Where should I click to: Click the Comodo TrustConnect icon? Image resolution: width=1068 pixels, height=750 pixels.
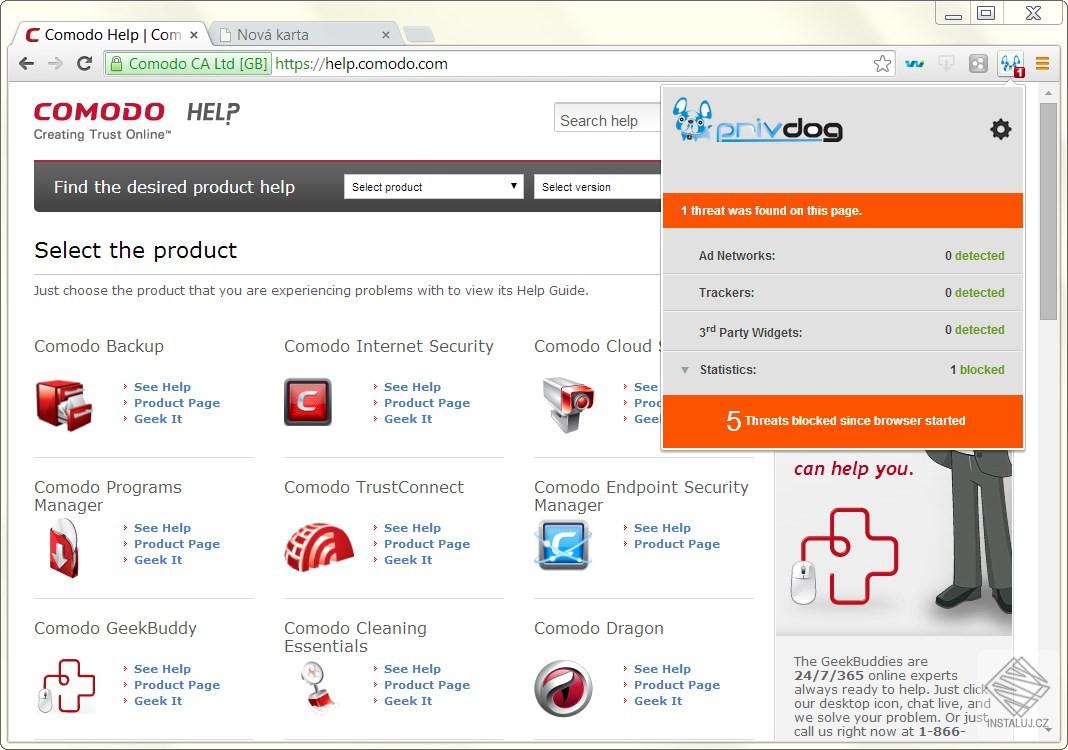point(319,546)
